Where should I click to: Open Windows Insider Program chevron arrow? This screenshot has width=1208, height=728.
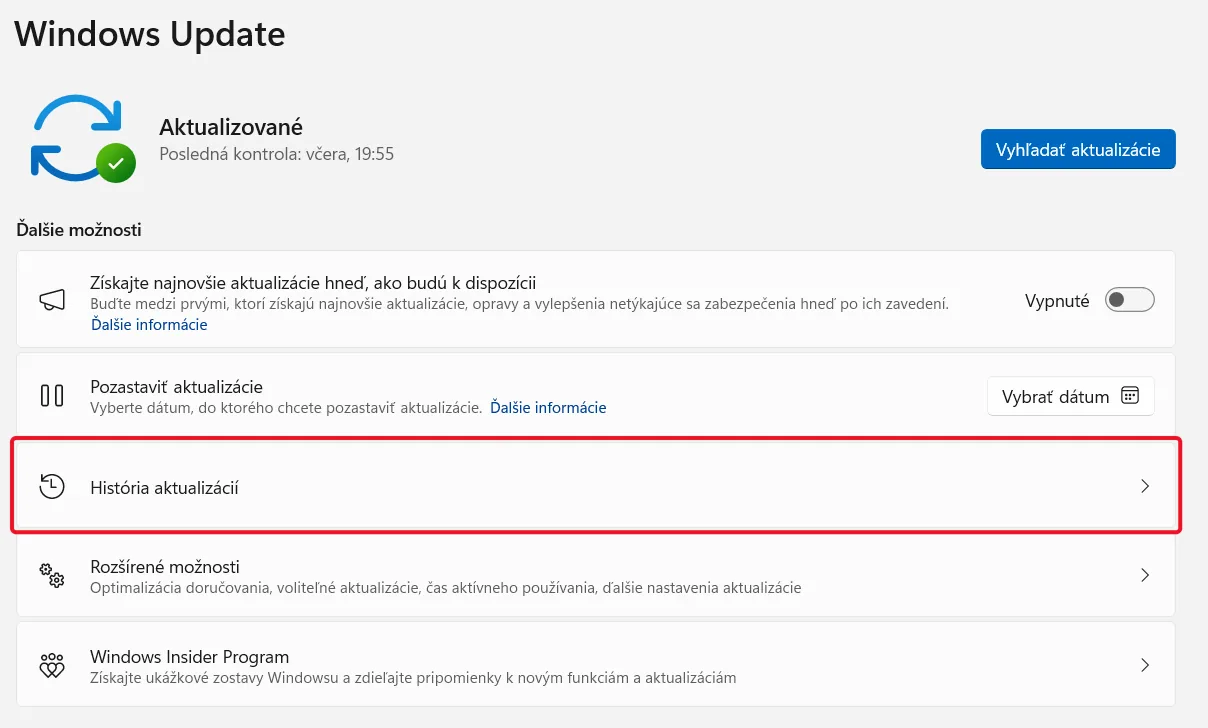tap(1146, 665)
